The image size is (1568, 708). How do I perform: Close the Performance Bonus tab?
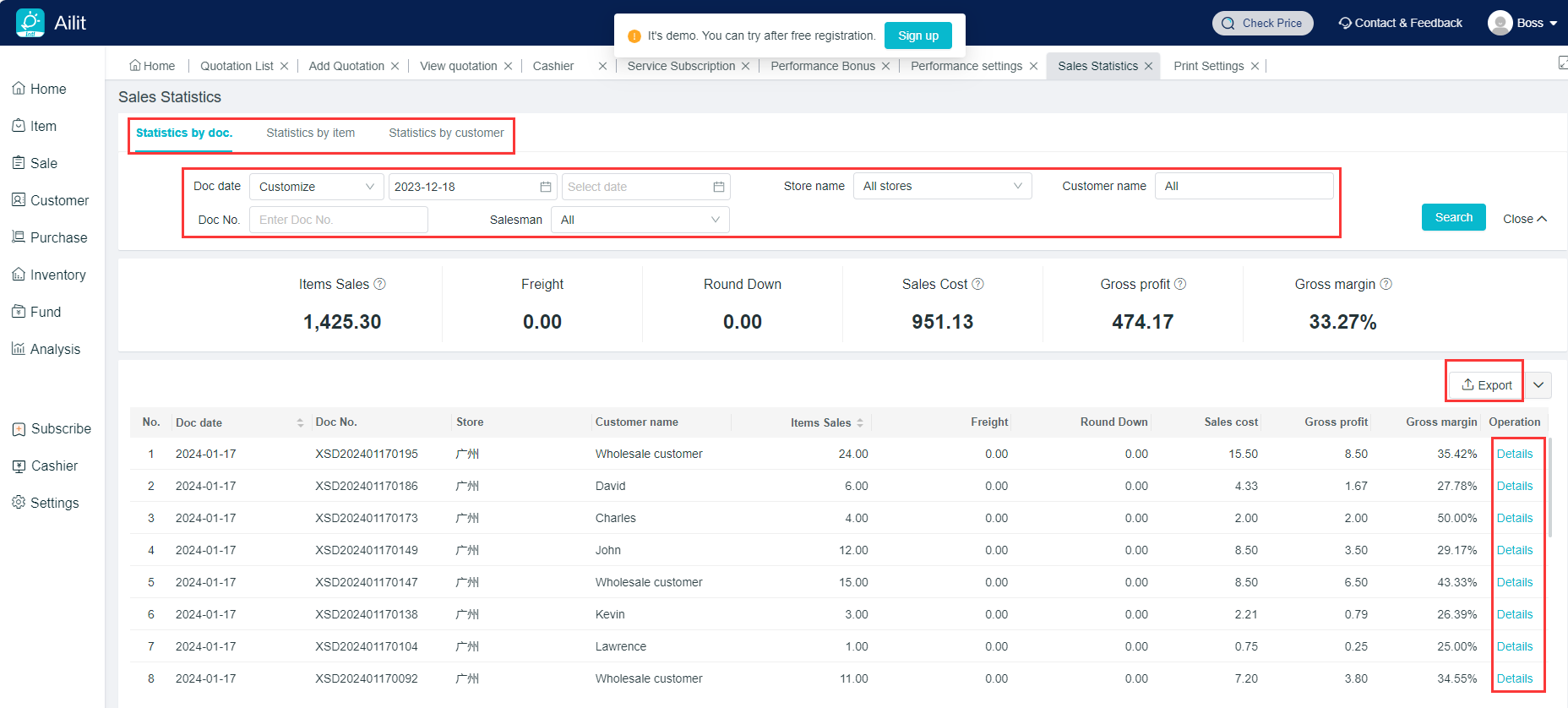click(x=885, y=66)
